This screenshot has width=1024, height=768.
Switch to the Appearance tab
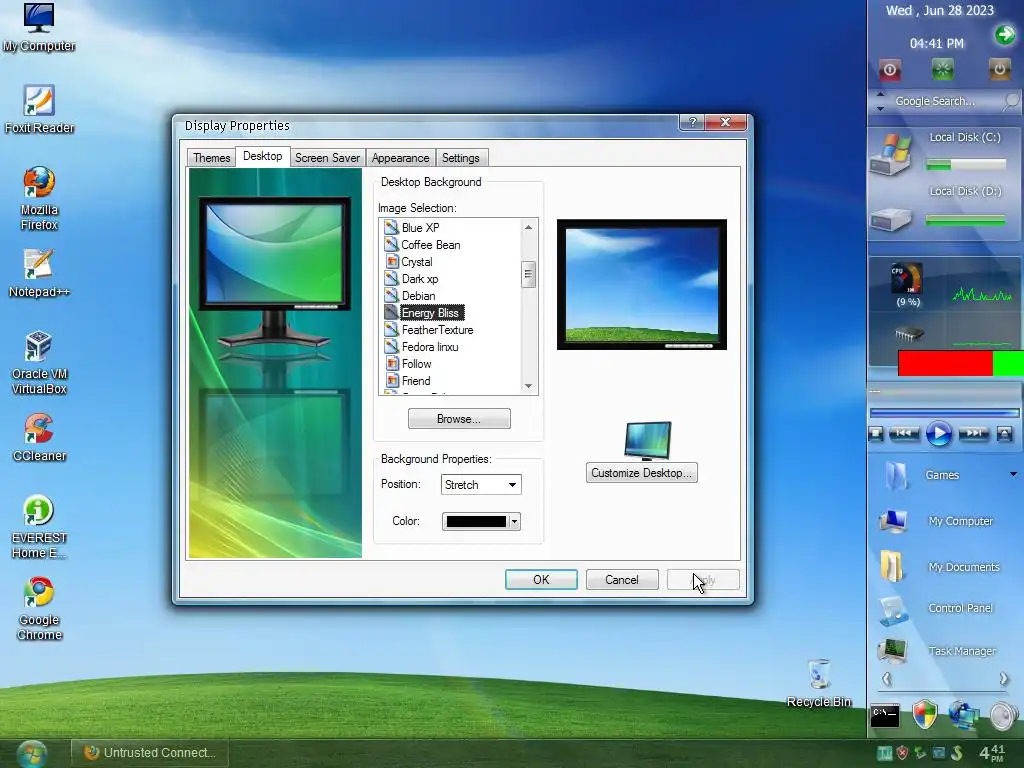click(x=400, y=157)
